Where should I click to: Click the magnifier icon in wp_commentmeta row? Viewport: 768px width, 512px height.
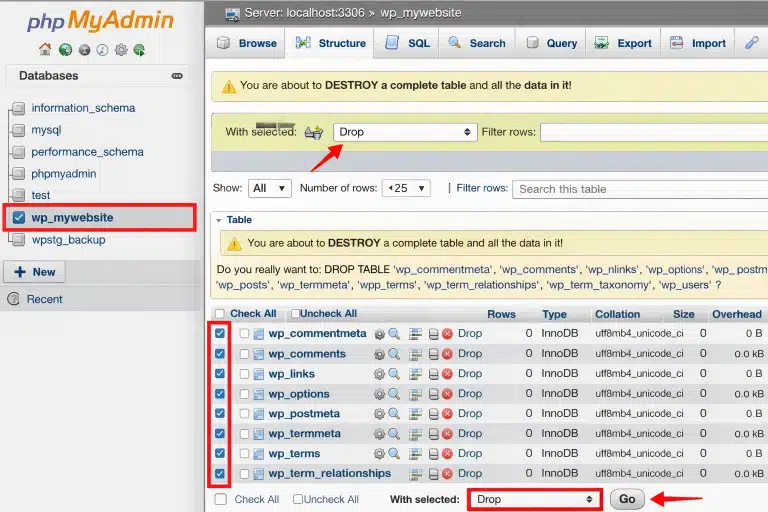pyautogui.click(x=394, y=334)
